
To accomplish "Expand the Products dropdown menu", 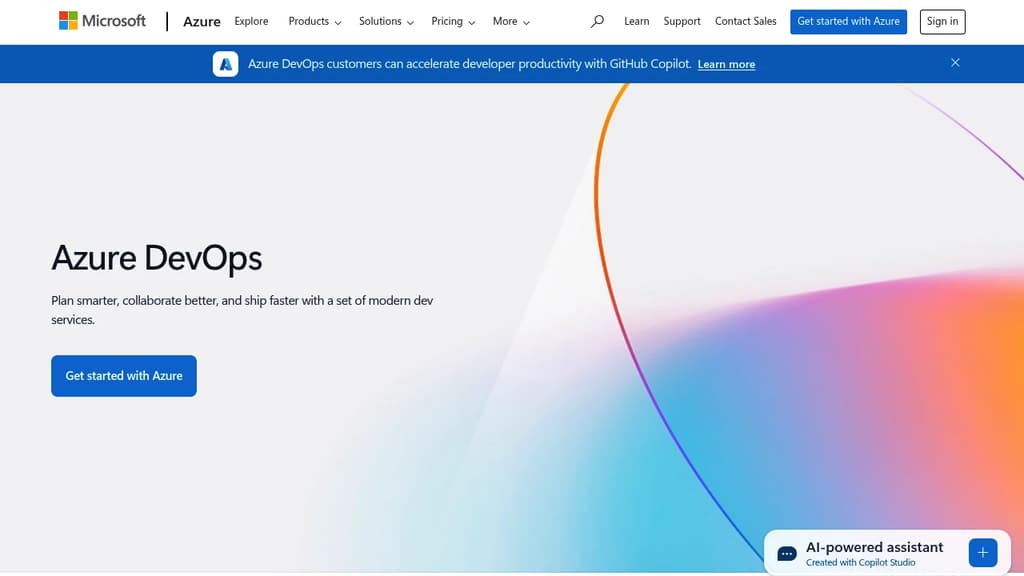I will 315,22.
